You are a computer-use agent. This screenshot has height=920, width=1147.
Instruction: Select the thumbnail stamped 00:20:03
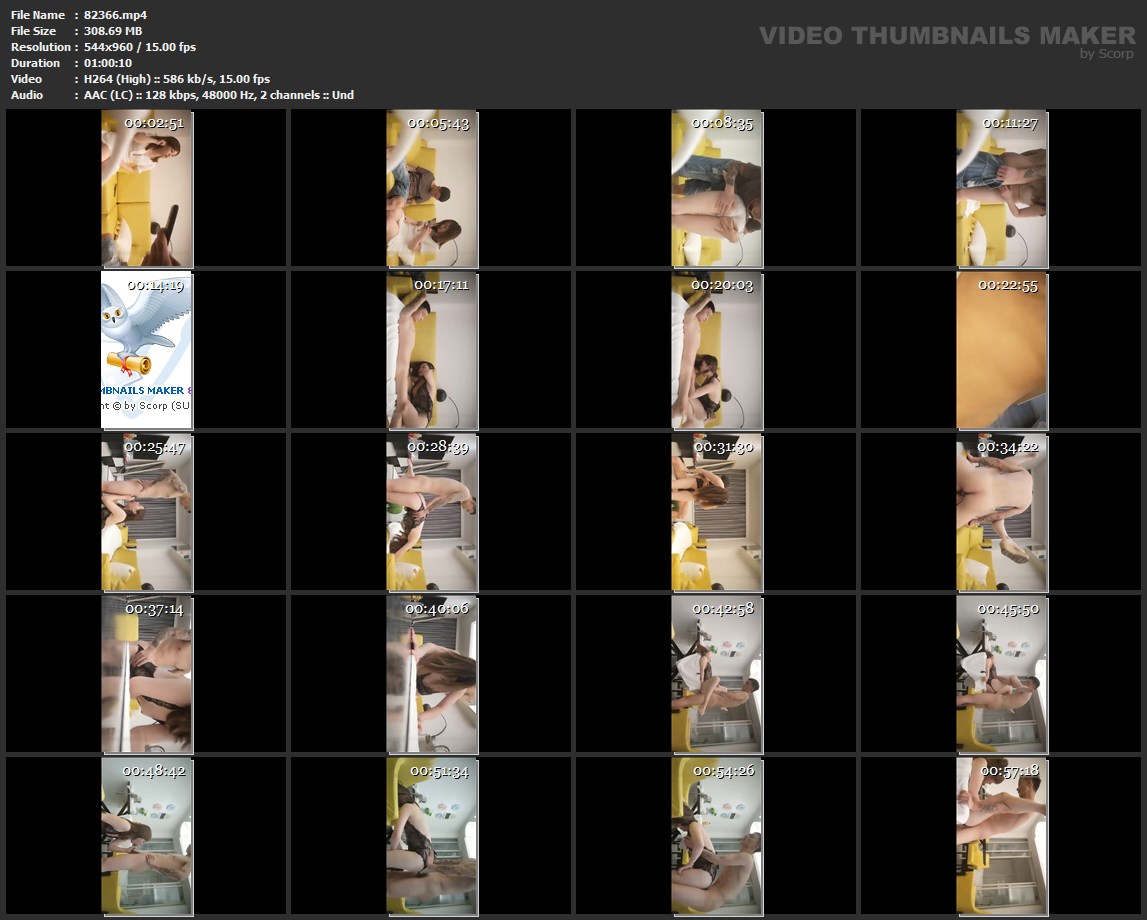coord(718,350)
